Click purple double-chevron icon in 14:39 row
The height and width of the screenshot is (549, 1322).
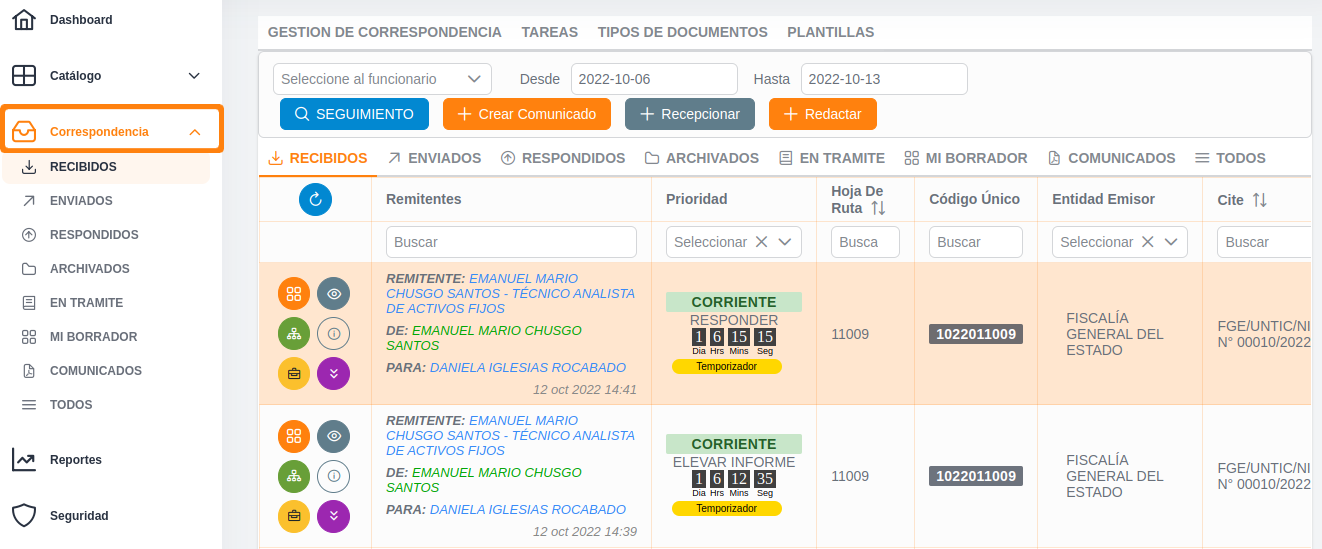[334, 516]
